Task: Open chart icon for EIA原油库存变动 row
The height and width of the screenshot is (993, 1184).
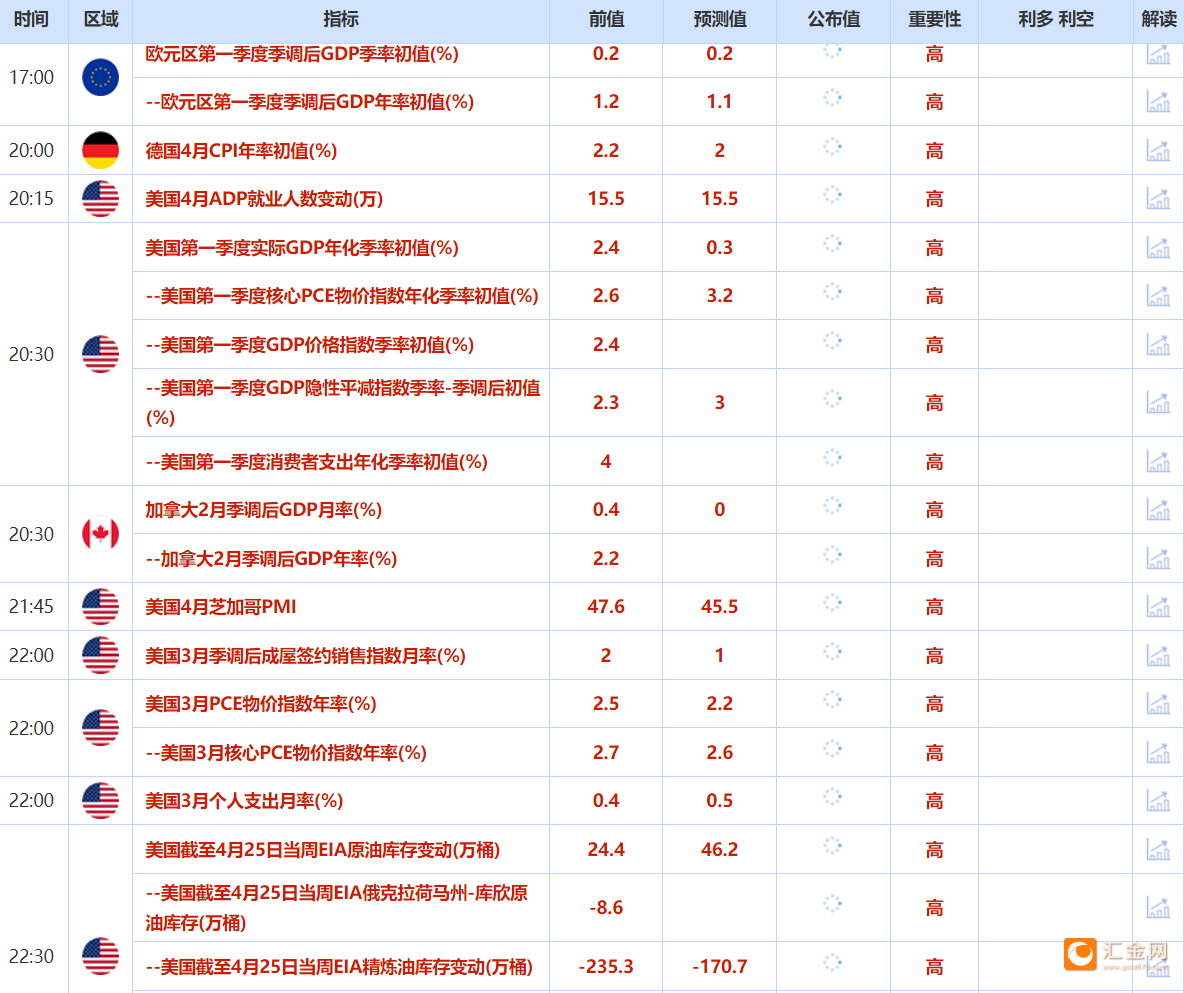Action: point(1158,850)
